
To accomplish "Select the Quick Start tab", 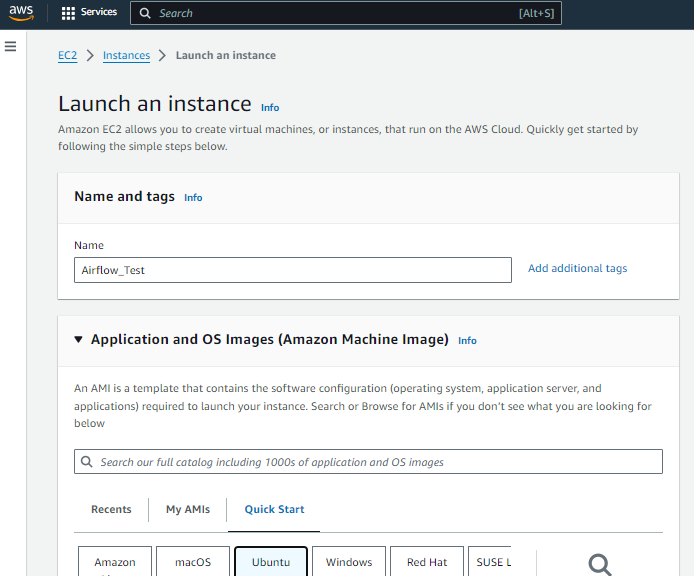I will click(x=274, y=509).
